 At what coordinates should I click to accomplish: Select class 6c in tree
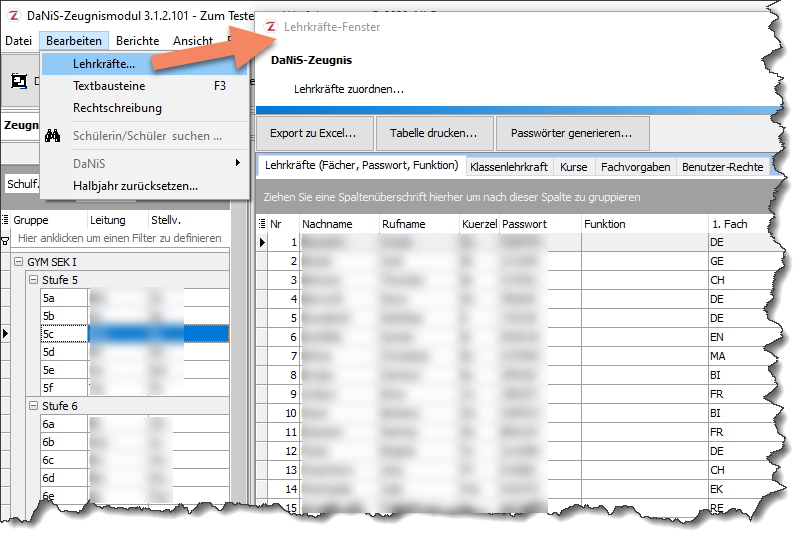pos(48,460)
